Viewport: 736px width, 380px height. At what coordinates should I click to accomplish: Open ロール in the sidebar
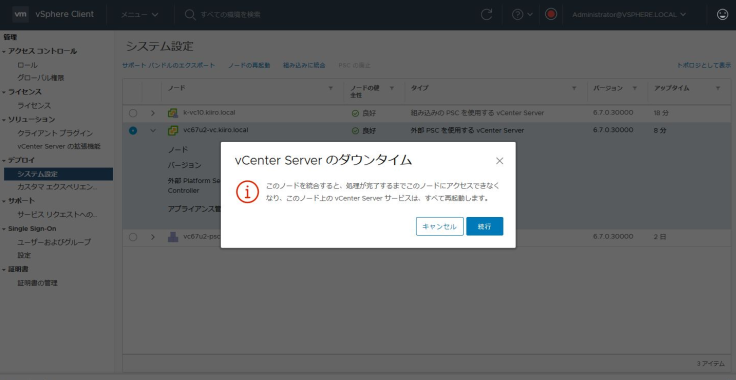click(27, 65)
